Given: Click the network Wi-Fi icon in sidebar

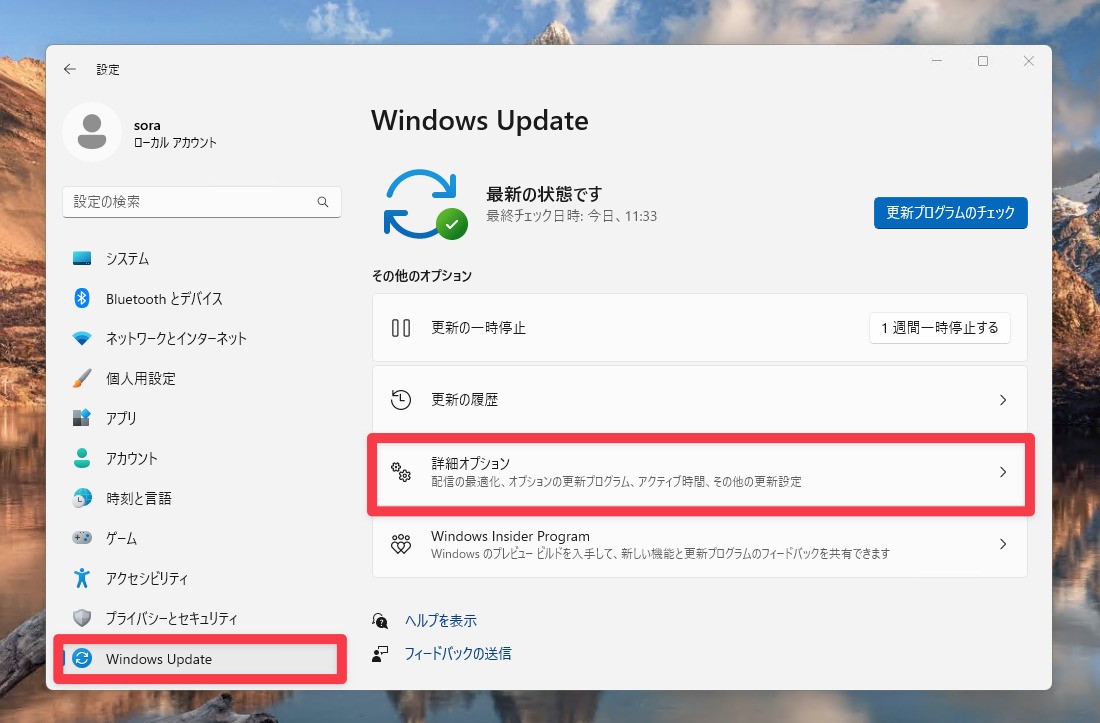Looking at the screenshot, I should pyautogui.click(x=82, y=338).
